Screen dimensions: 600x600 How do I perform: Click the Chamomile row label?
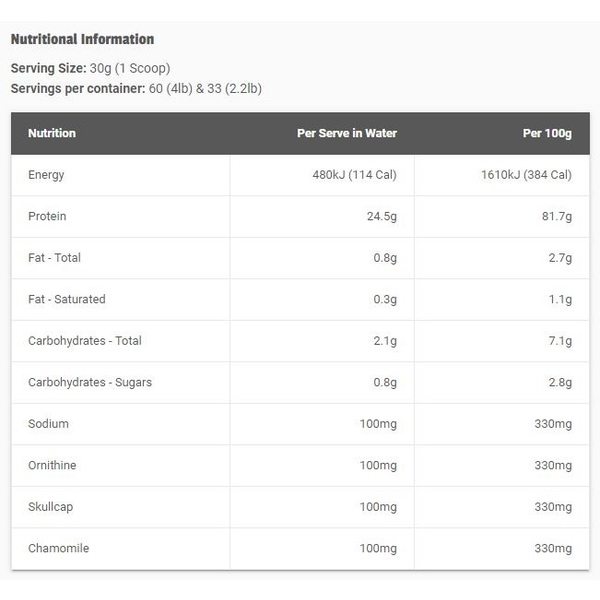pyautogui.click(x=59, y=548)
